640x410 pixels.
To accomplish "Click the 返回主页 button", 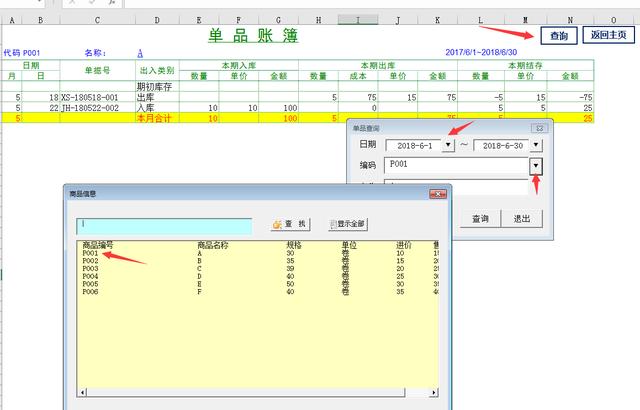I will click(609, 35).
